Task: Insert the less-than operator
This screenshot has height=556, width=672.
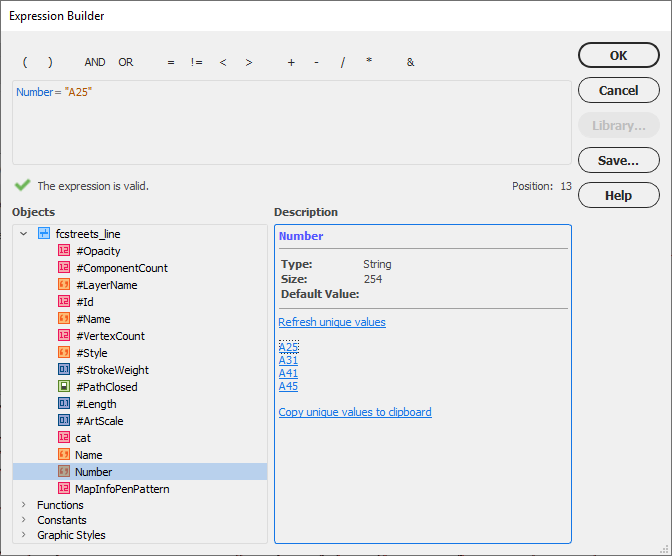Action: (223, 63)
